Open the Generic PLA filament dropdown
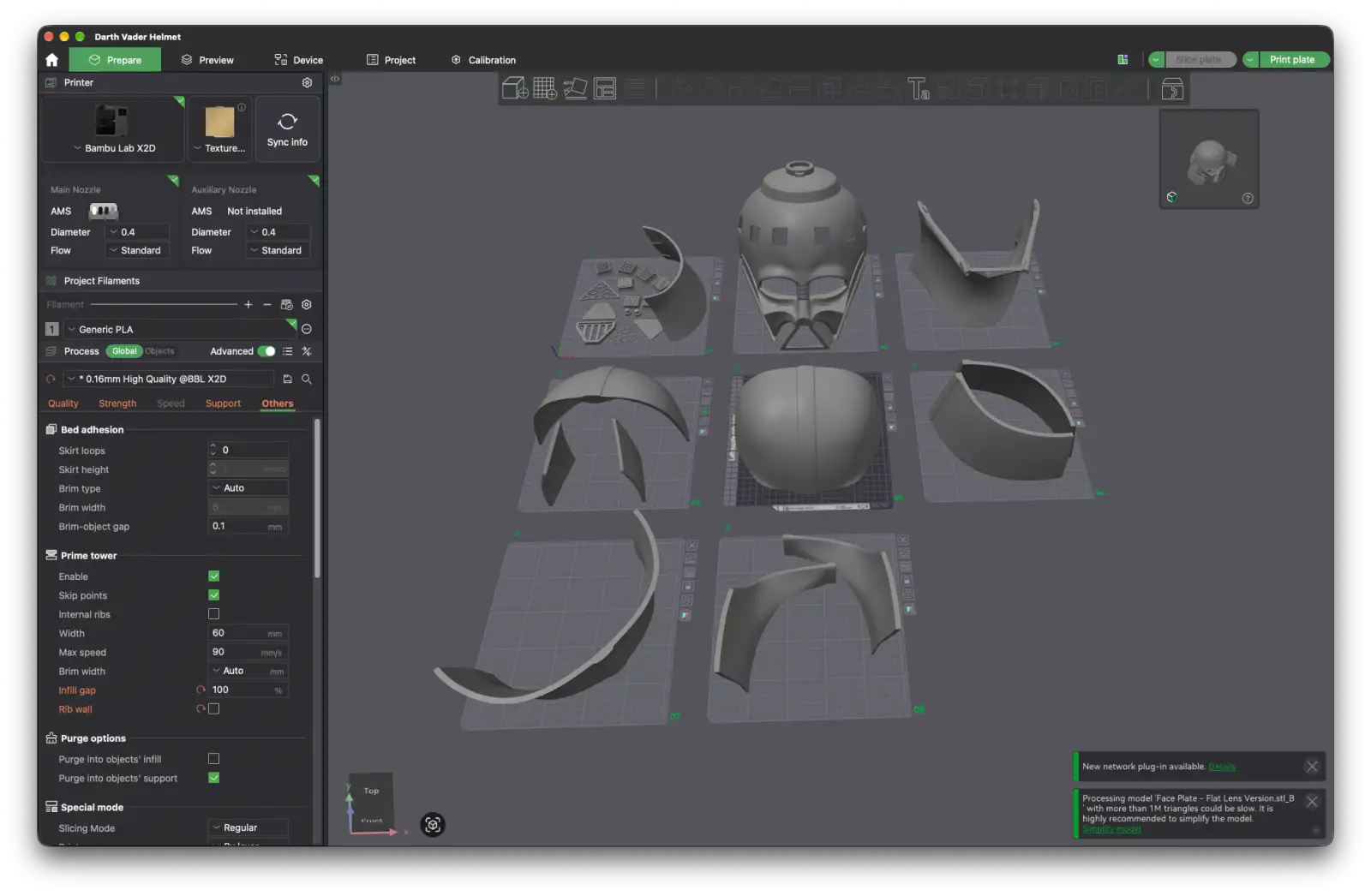The width and height of the screenshot is (1371, 896). click(180, 329)
